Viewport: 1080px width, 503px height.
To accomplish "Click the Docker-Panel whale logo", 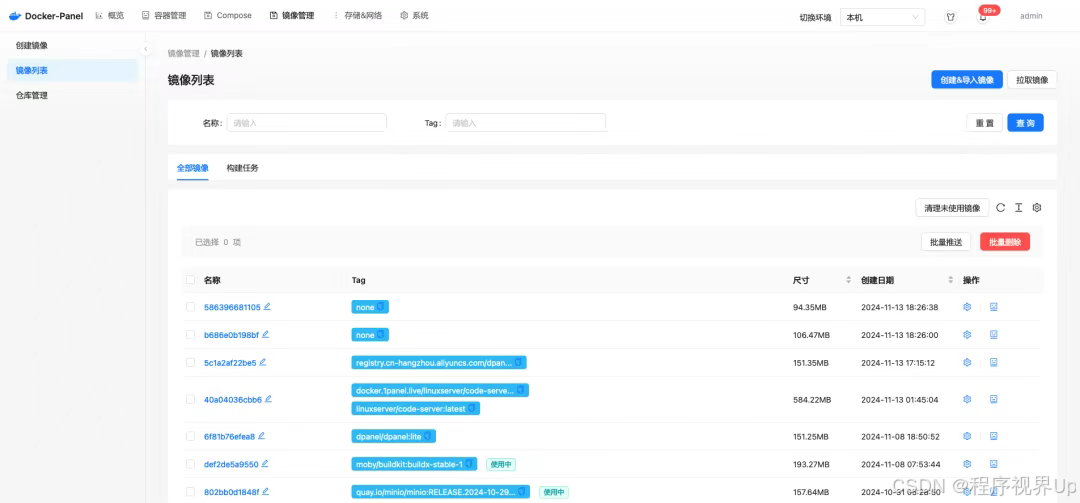I will coord(14,15).
